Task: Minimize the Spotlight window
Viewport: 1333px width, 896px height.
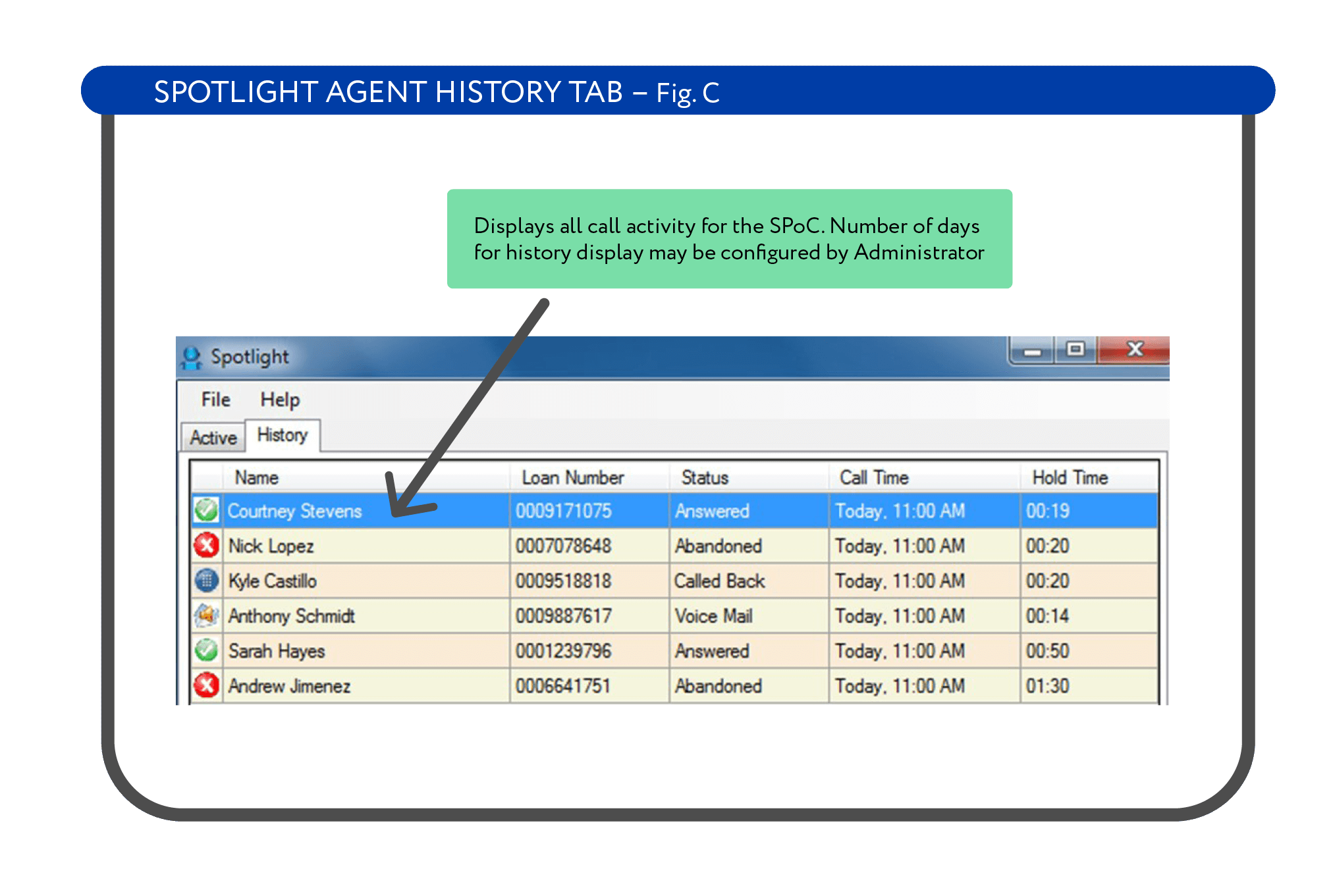Action: pos(1032,350)
